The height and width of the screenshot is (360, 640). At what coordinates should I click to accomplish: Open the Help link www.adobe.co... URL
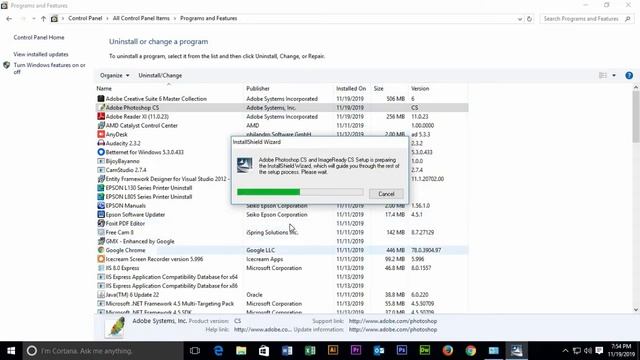[x=262, y=329]
